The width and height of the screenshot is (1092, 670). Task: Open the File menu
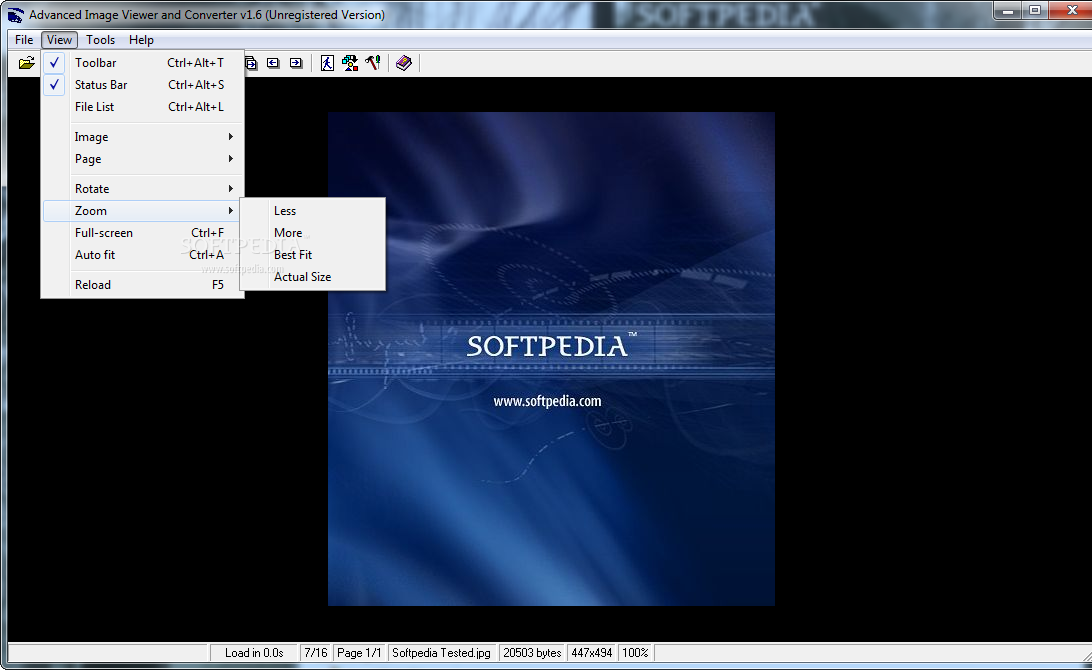[x=24, y=40]
